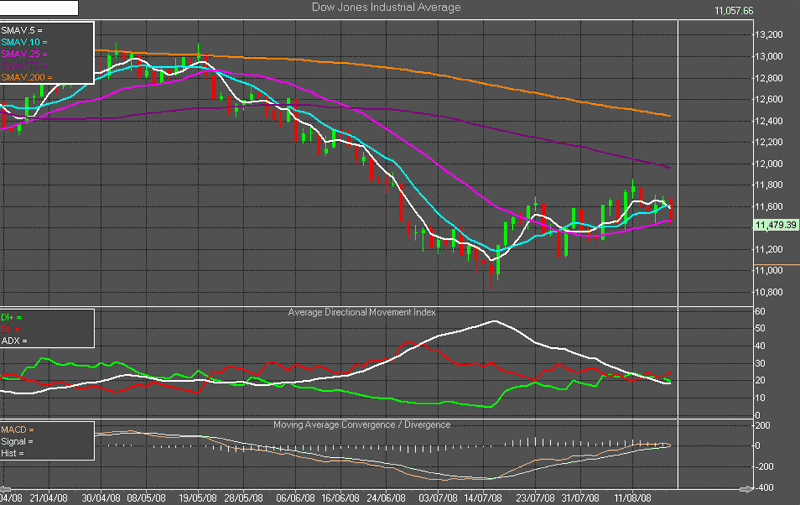
Task: Click the 06/06/08 date label
Action: pos(296,498)
